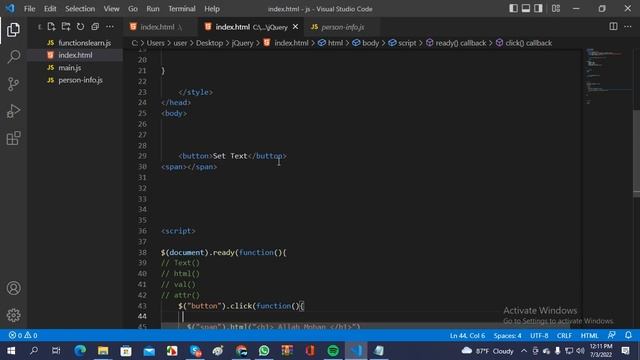Click the editor vertical scrollbar
Screen dimensions: 640x360
point(636,153)
